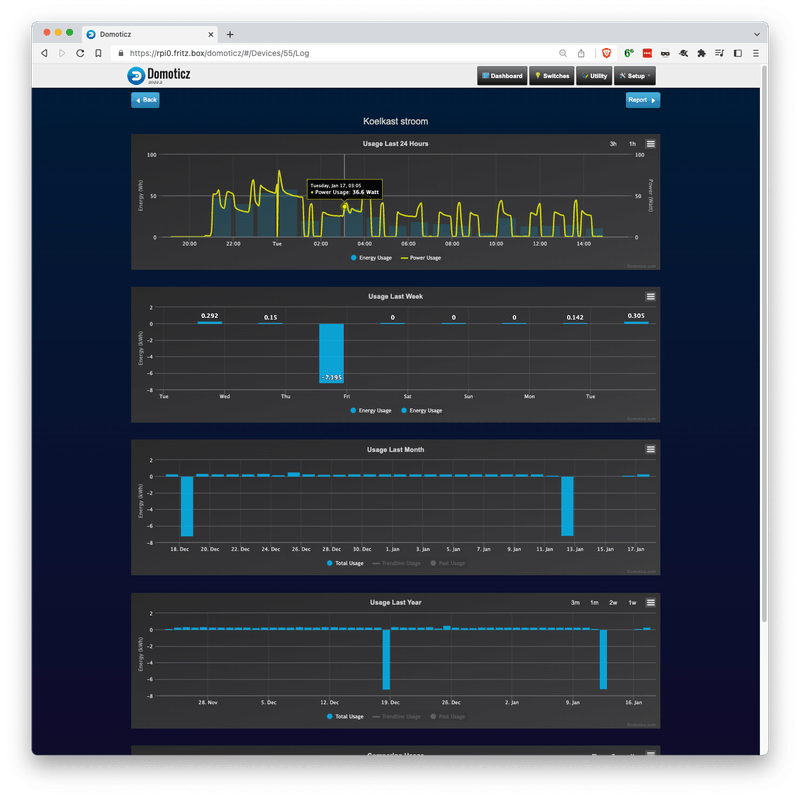The width and height of the screenshot is (800, 797).
Task: Open the 24 Hours chart hamburger menu
Action: [651, 144]
